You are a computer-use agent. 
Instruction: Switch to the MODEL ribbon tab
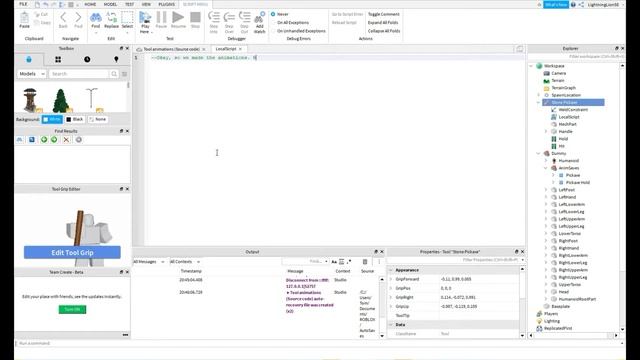110,4
